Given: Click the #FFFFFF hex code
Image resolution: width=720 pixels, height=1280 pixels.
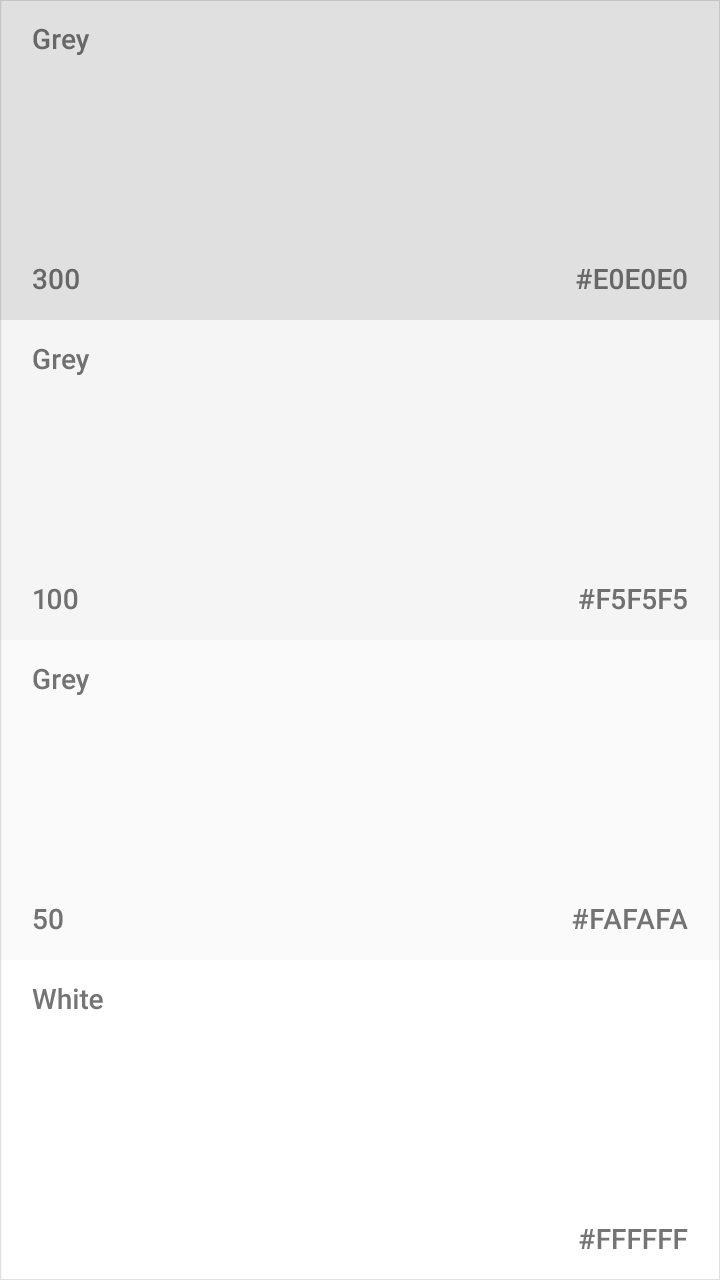Looking at the screenshot, I should [633, 1240].
